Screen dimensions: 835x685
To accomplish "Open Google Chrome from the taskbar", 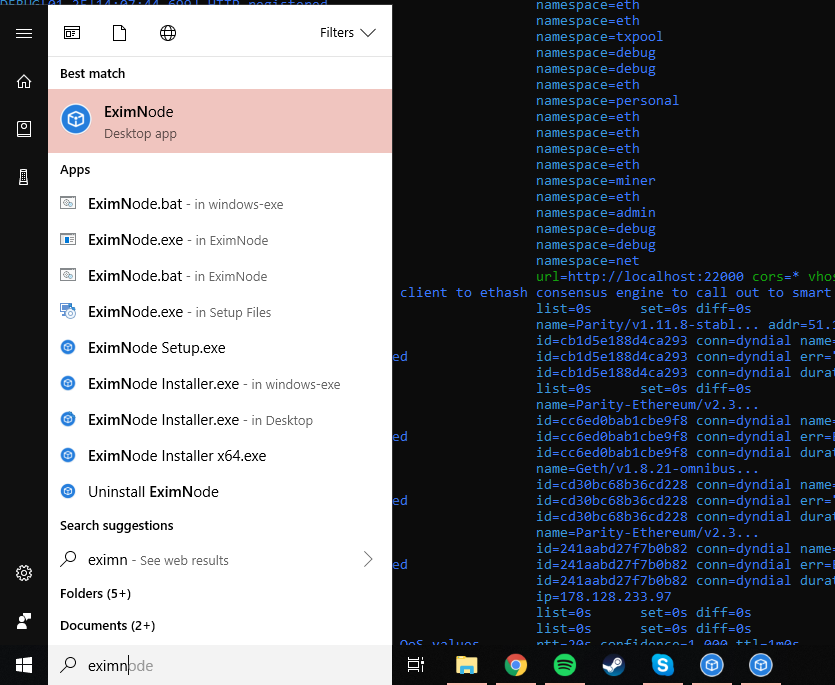I will point(515,665).
